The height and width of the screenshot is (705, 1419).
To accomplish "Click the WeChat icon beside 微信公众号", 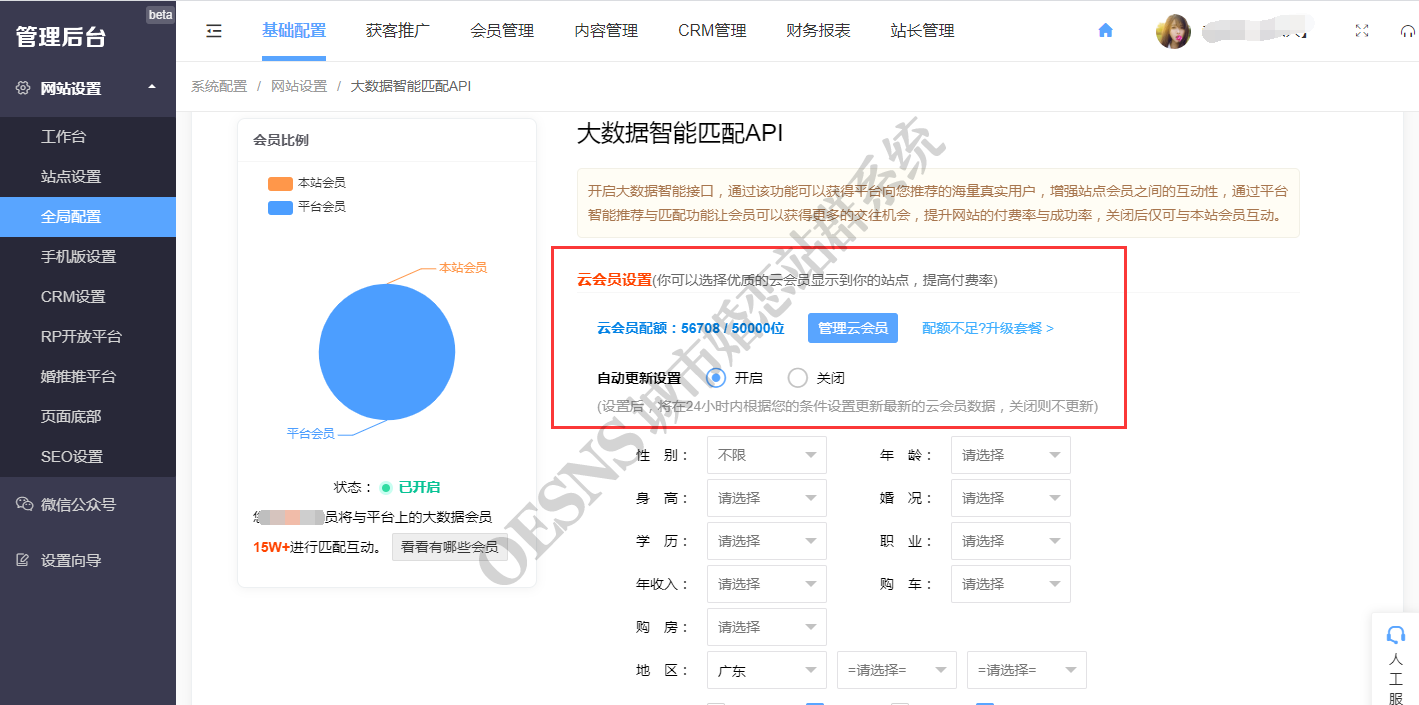I will pyautogui.click(x=24, y=504).
